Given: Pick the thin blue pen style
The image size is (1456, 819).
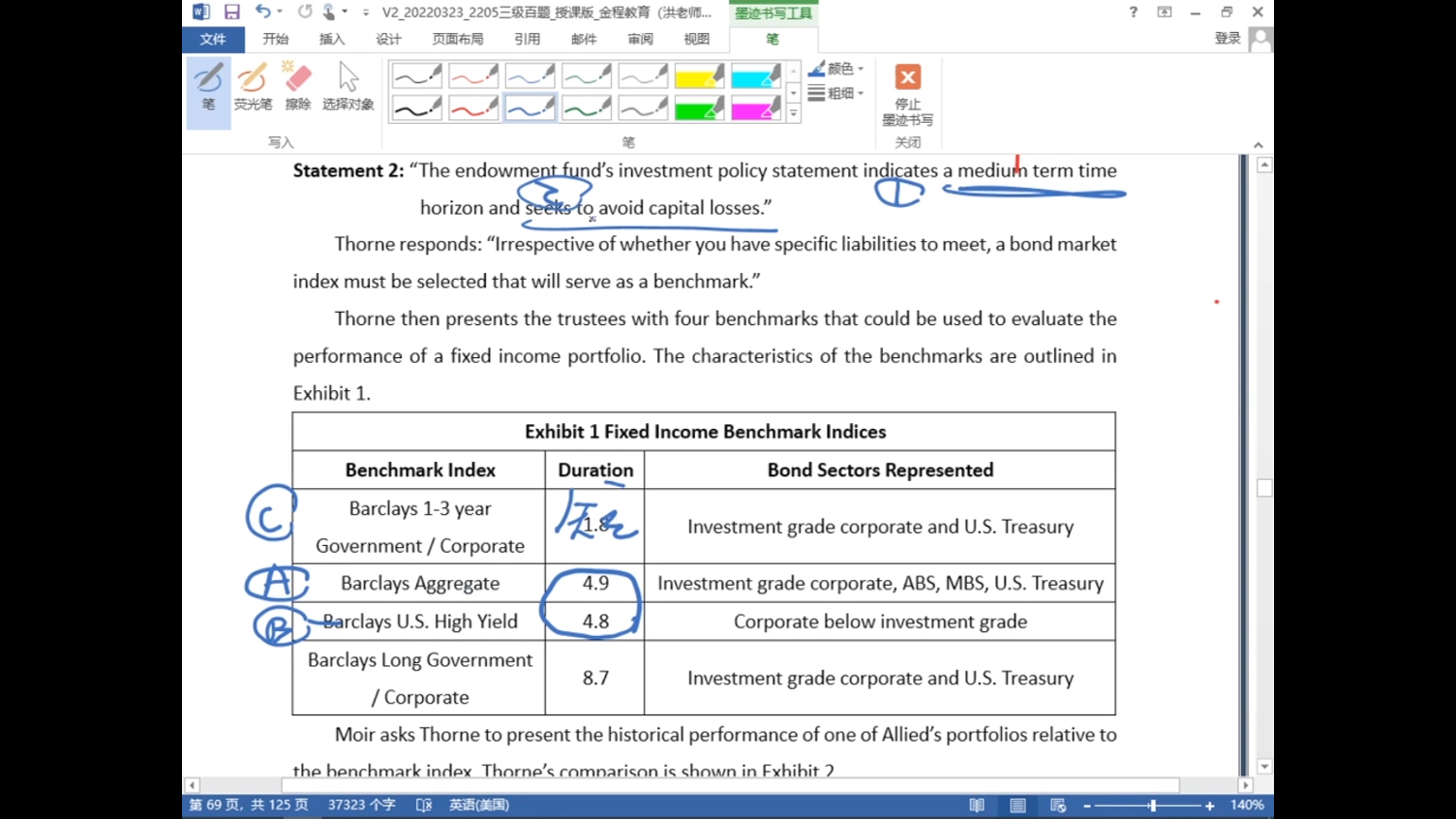Looking at the screenshot, I should pos(530,76).
